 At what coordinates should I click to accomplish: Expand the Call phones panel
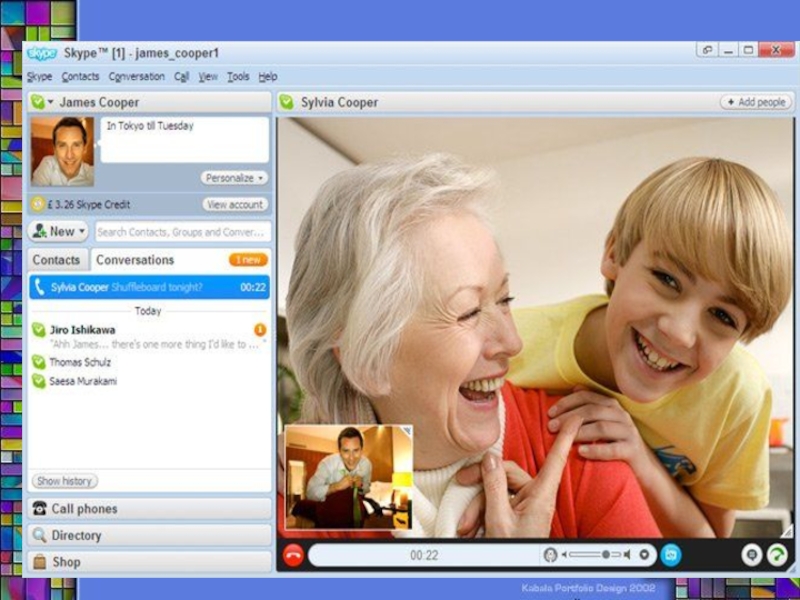pos(149,509)
